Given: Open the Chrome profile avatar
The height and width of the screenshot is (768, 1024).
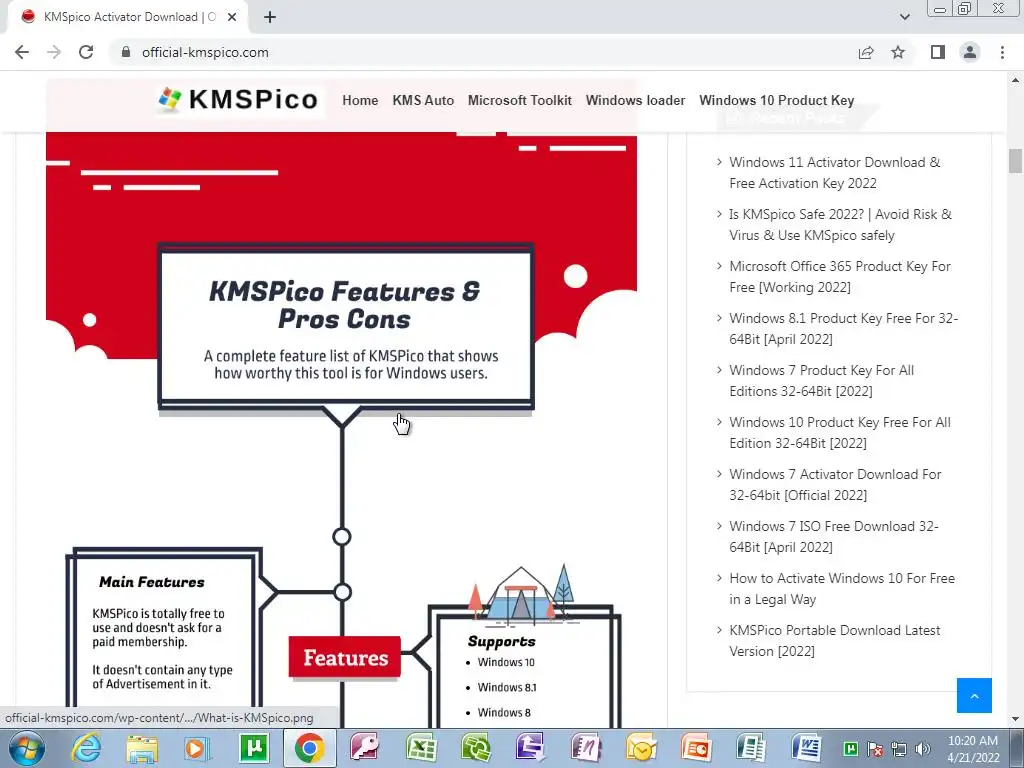Looking at the screenshot, I should click(x=970, y=52).
